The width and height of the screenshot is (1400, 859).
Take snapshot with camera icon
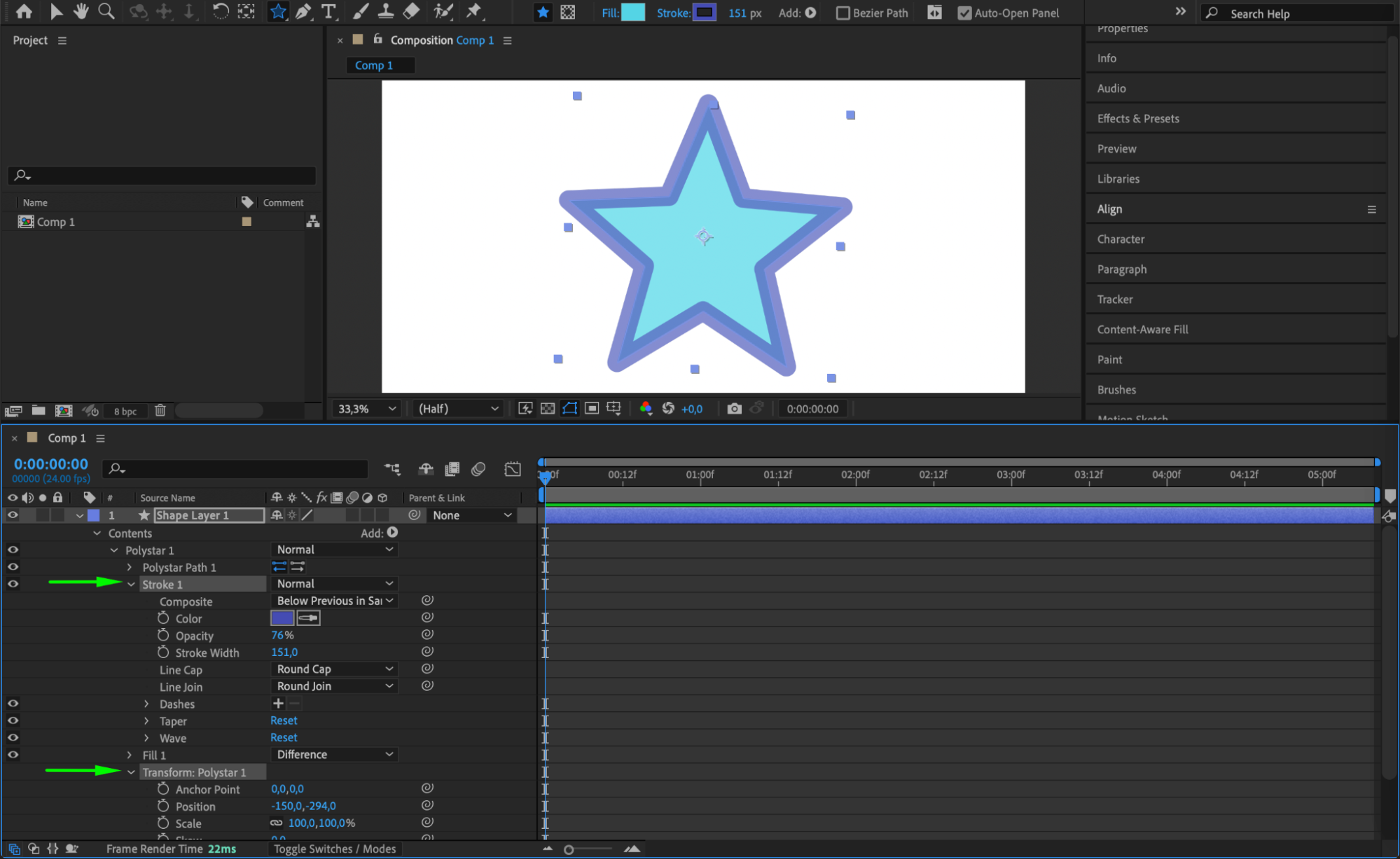point(734,409)
